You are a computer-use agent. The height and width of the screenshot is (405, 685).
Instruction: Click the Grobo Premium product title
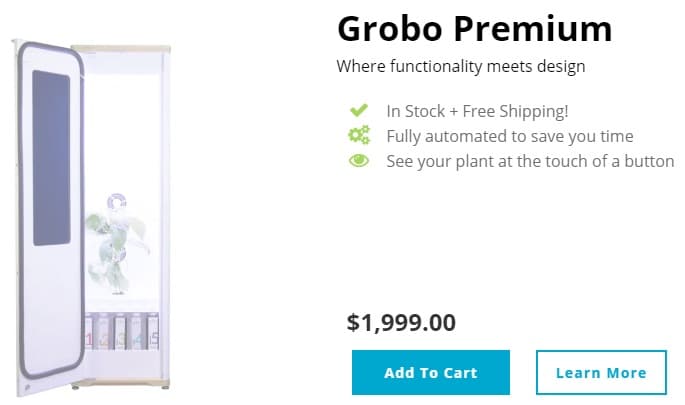pos(474,29)
